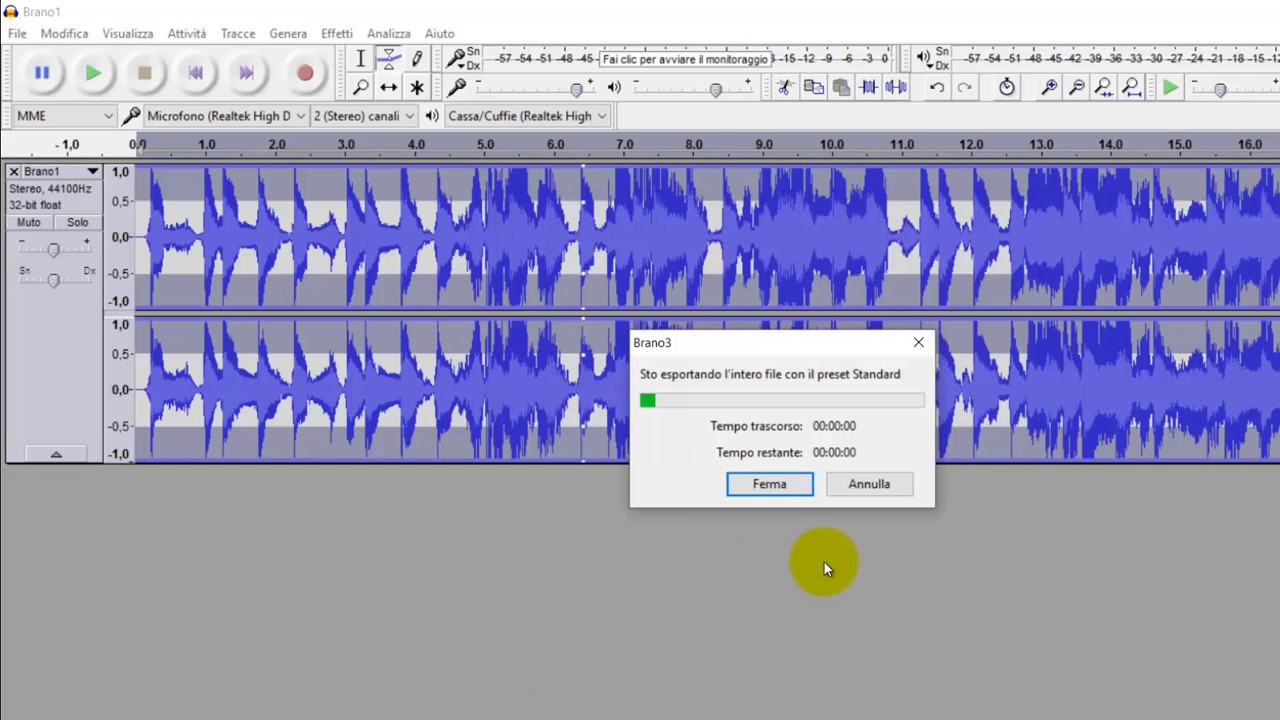Click Ferma in the export dialog
This screenshot has height=720, width=1280.
(x=770, y=484)
